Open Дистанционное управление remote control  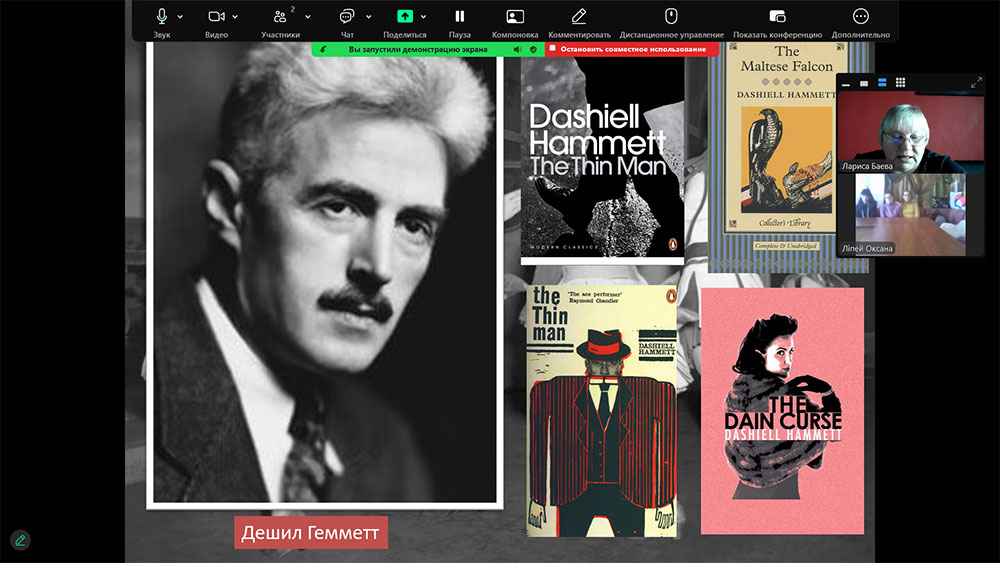click(672, 17)
